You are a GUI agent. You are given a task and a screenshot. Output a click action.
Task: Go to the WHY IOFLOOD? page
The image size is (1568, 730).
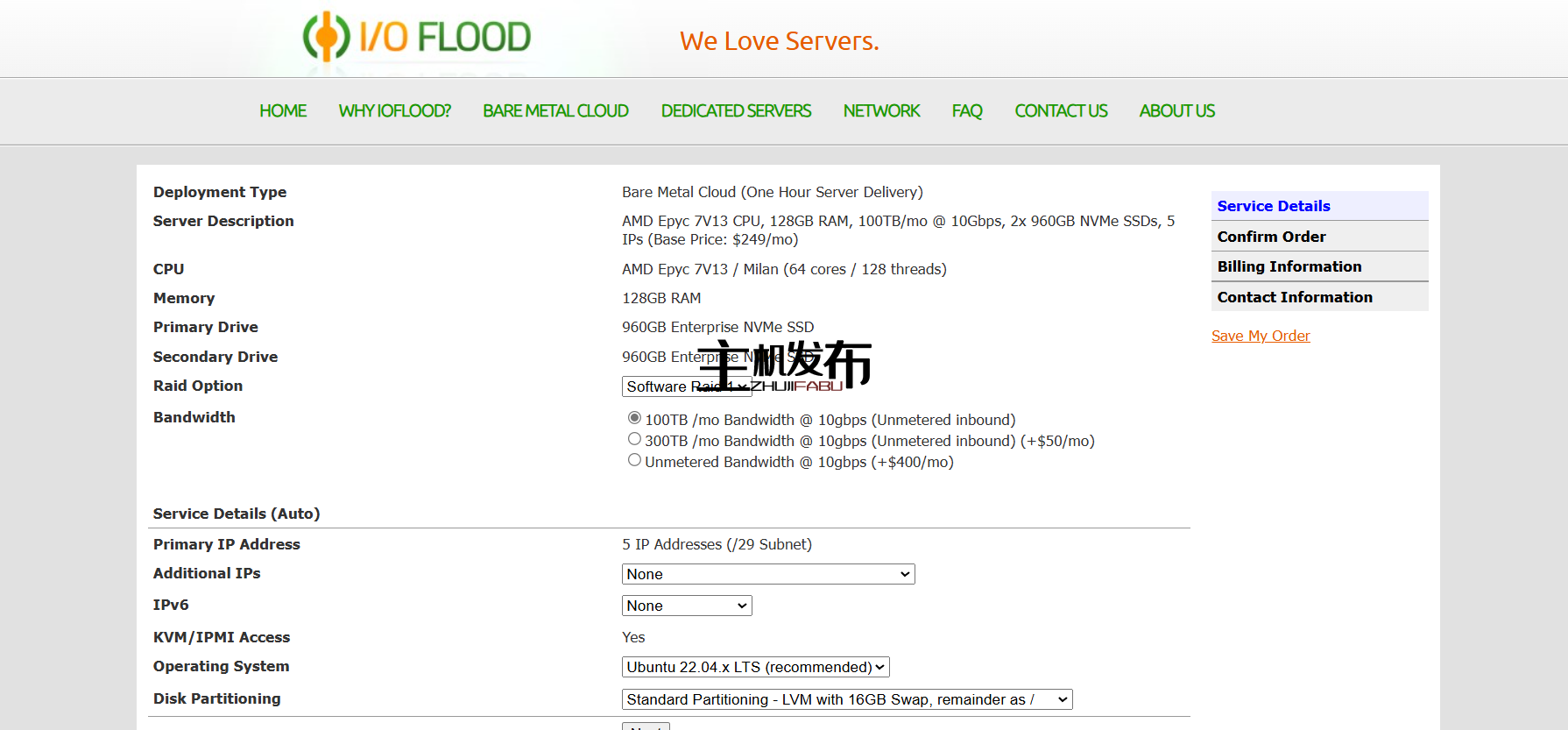click(x=394, y=111)
